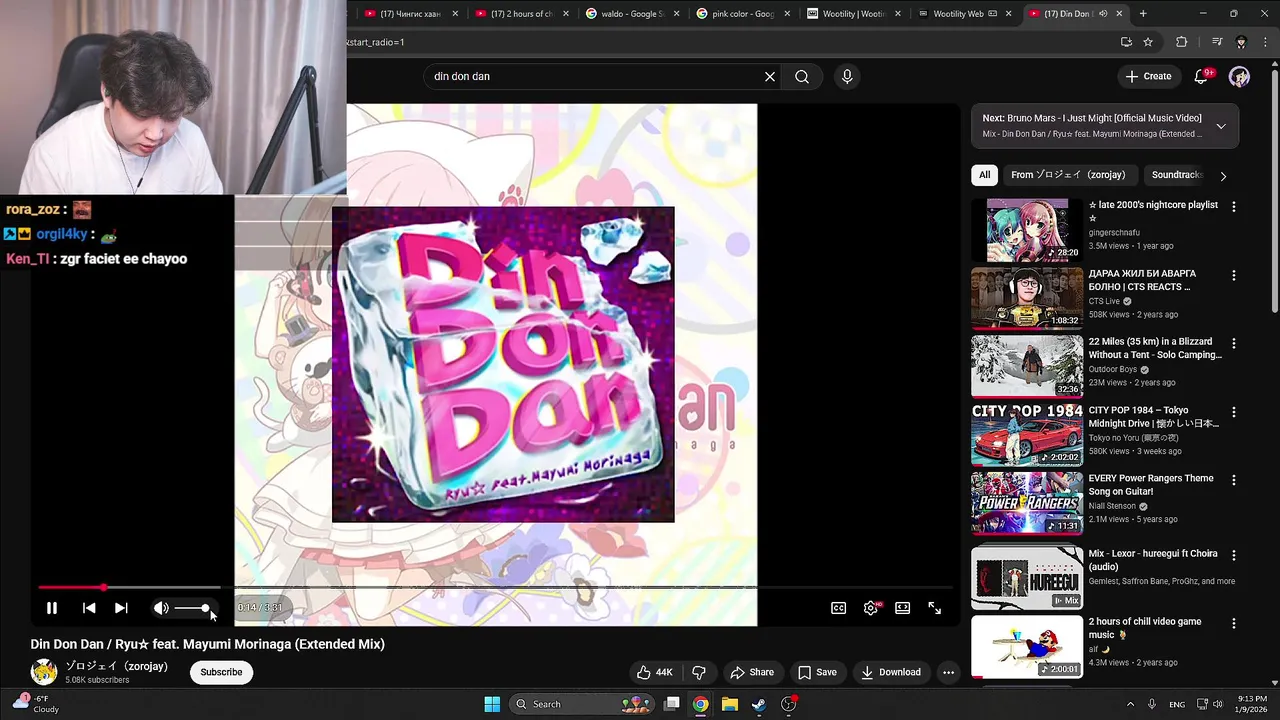Open a new browser tab

[x=1143, y=14]
